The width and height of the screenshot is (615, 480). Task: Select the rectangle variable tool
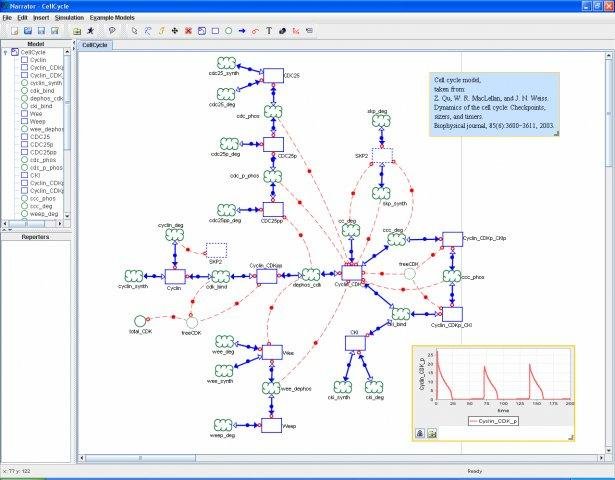214,31
